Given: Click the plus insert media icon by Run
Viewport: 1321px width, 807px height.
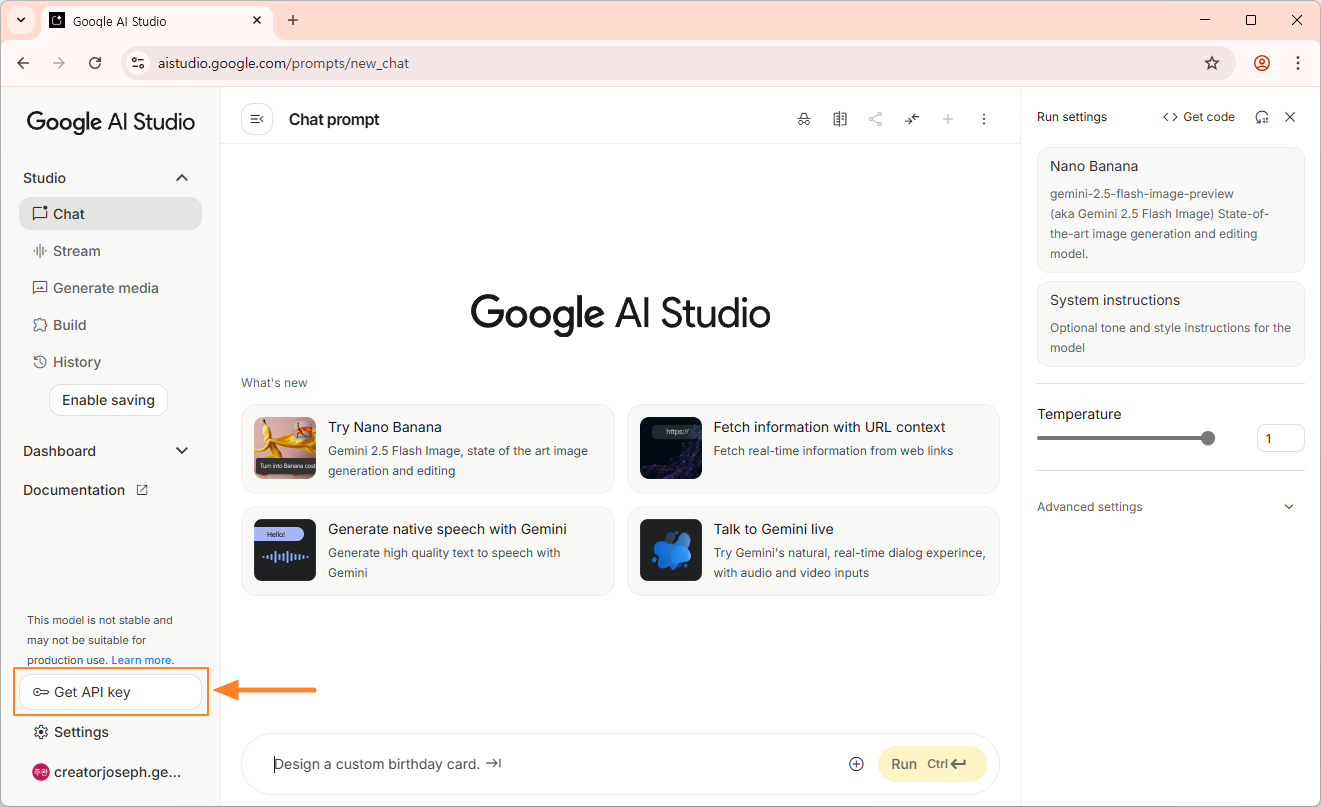Looking at the screenshot, I should point(856,764).
